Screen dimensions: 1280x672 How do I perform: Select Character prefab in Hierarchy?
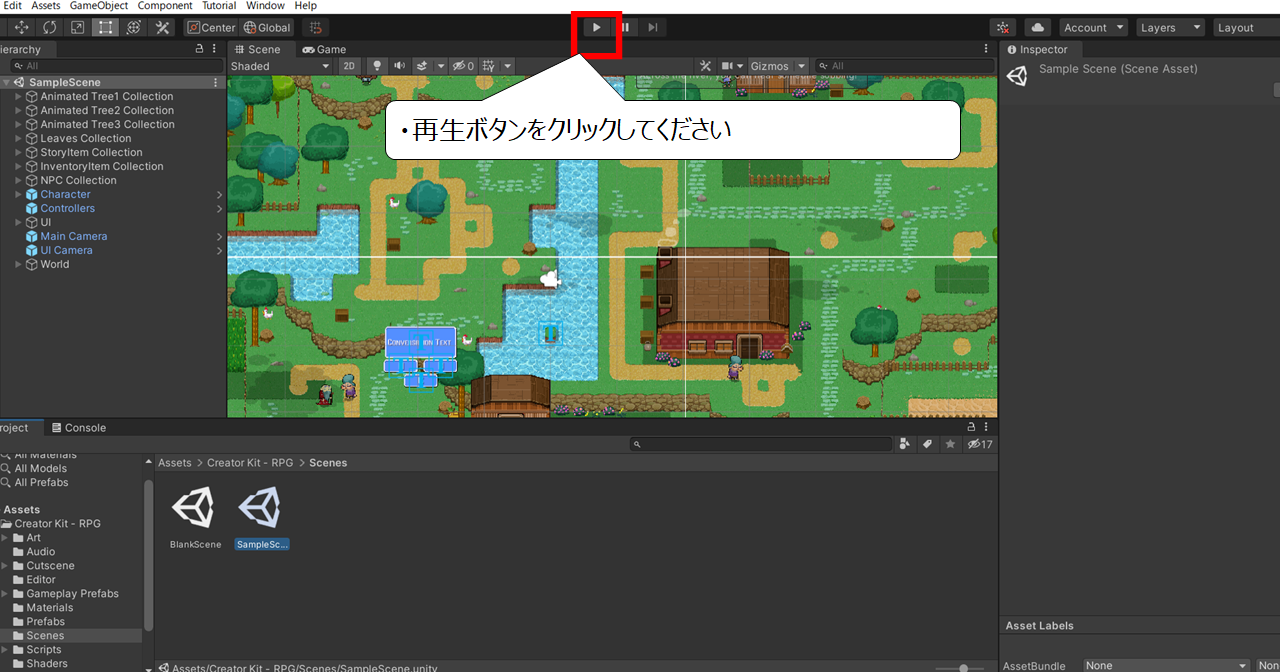65,195
